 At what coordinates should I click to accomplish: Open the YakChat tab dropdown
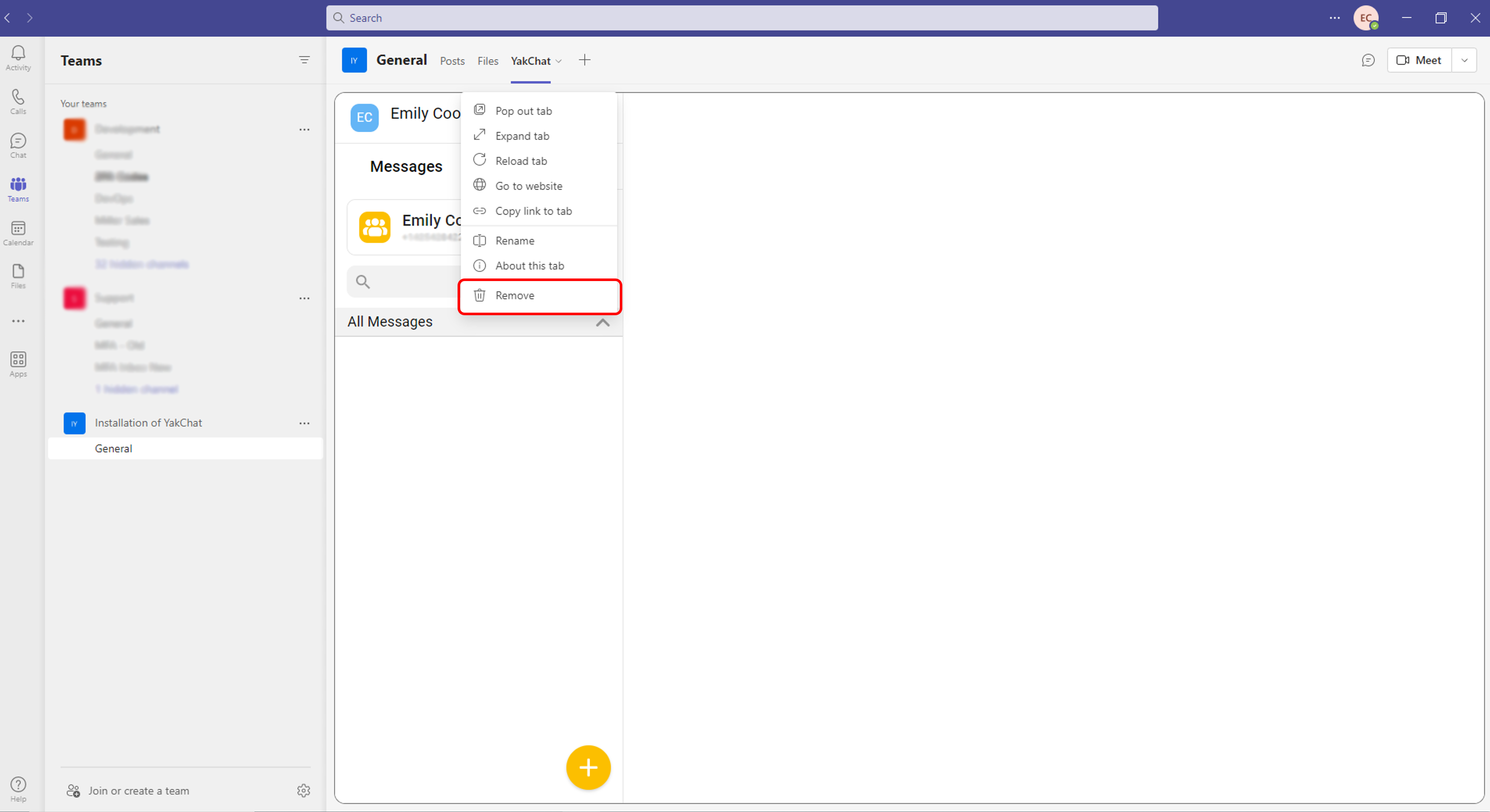pos(559,61)
